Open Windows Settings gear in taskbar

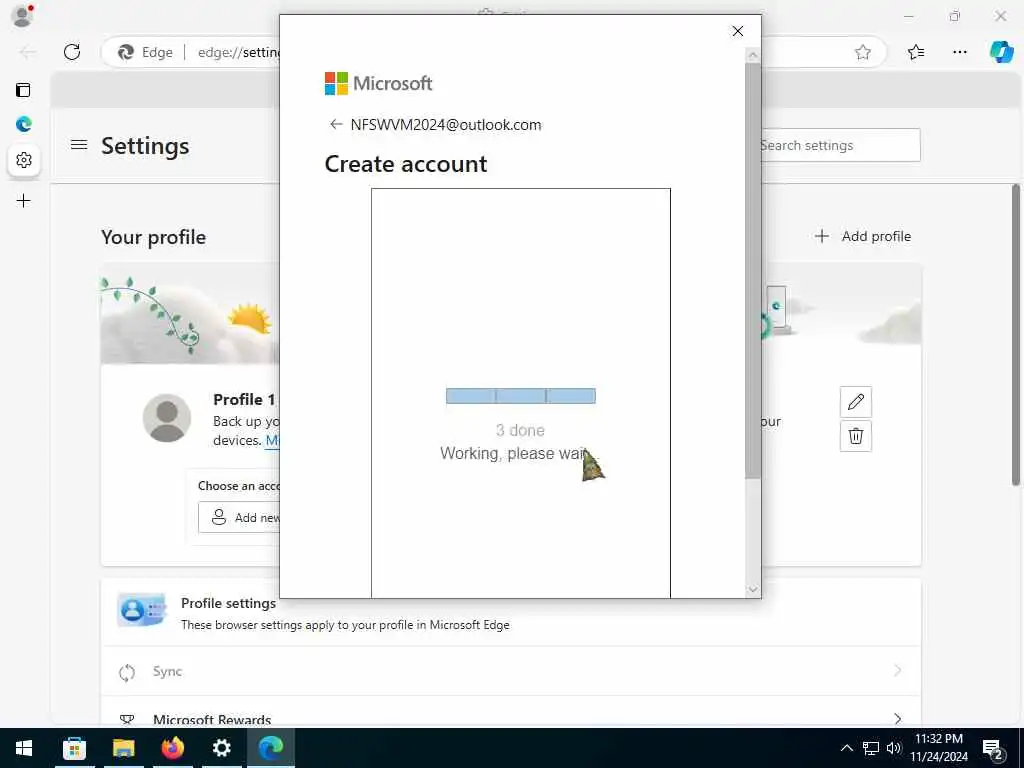coord(221,748)
